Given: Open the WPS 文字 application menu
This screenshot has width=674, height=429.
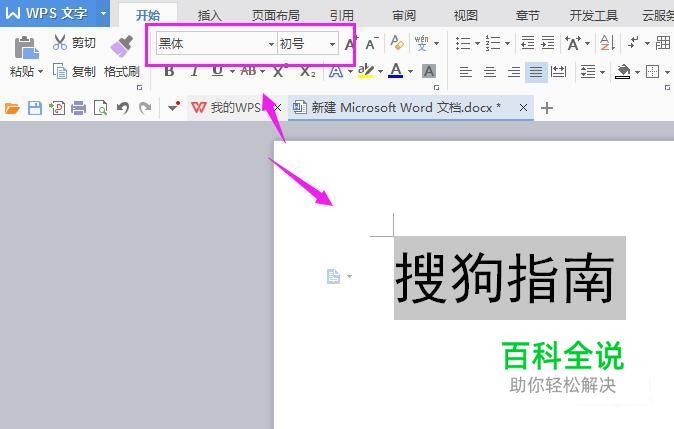Looking at the screenshot, I should click(x=55, y=13).
